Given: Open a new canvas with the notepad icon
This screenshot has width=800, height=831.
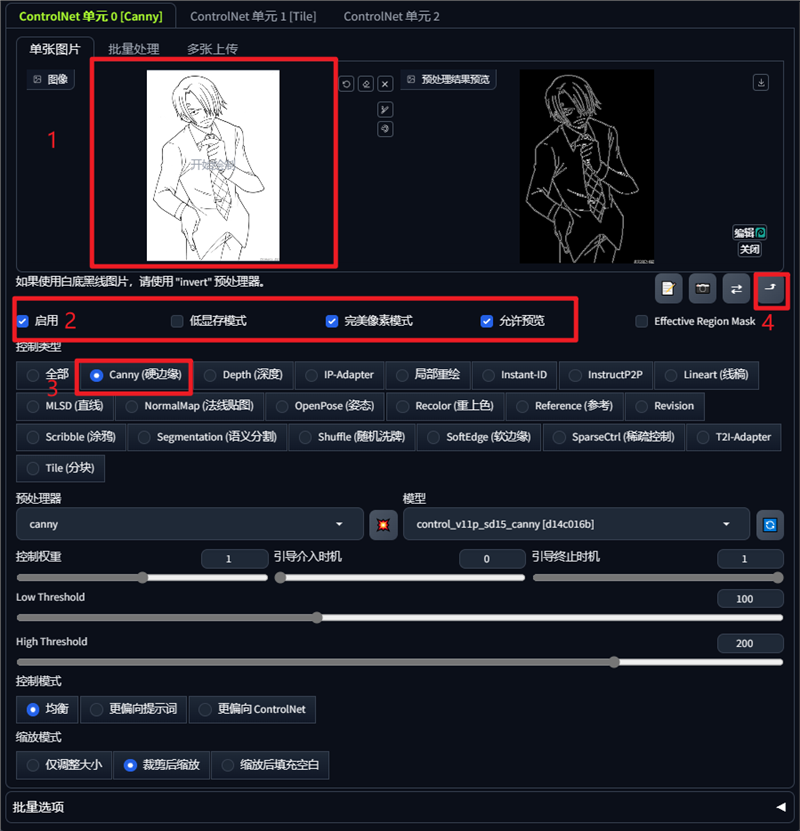Looking at the screenshot, I should pyautogui.click(x=668, y=288).
